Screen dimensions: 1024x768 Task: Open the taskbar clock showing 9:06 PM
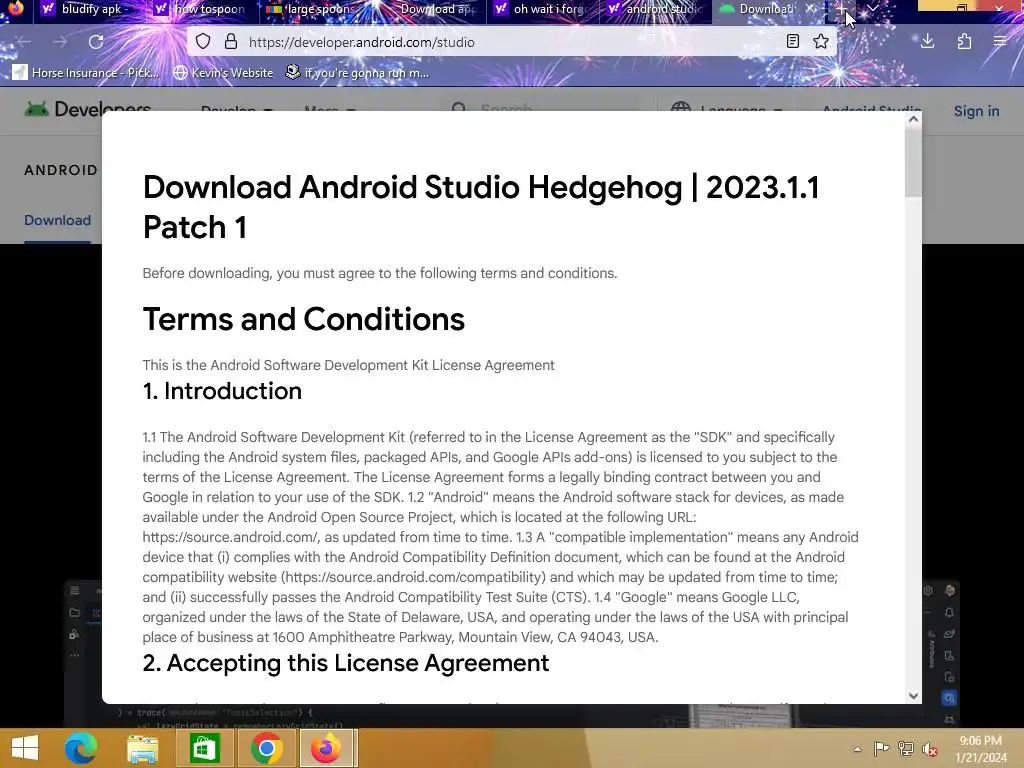tap(980, 749)
